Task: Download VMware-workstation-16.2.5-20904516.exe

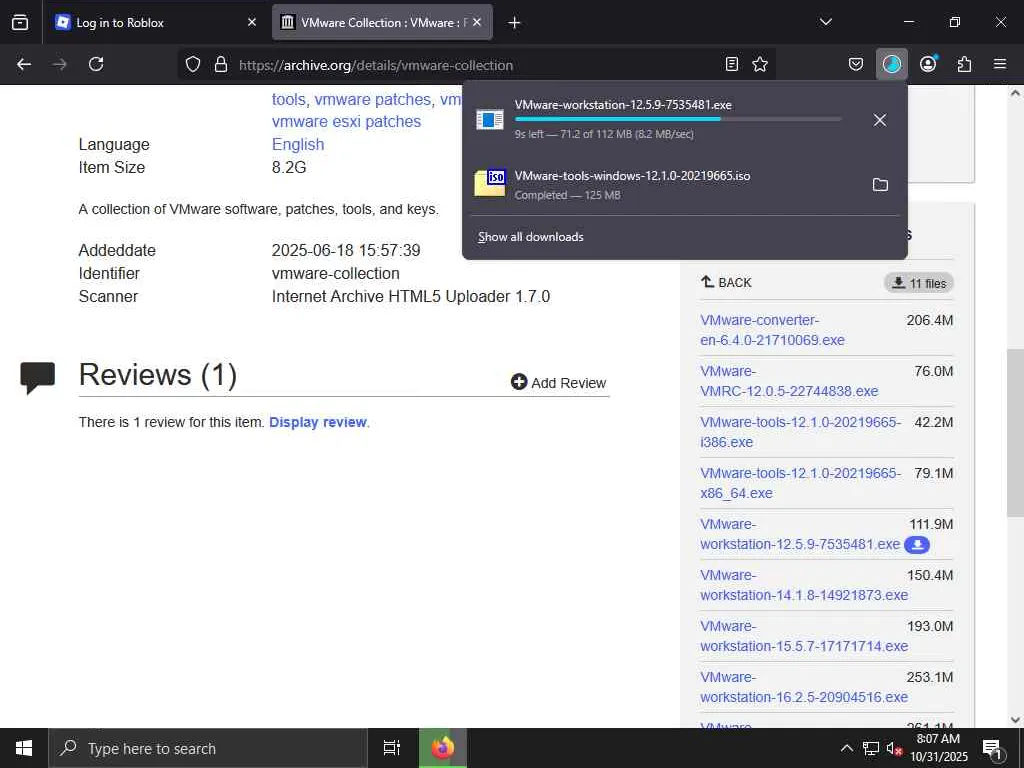Action: [x=804, y=686]
